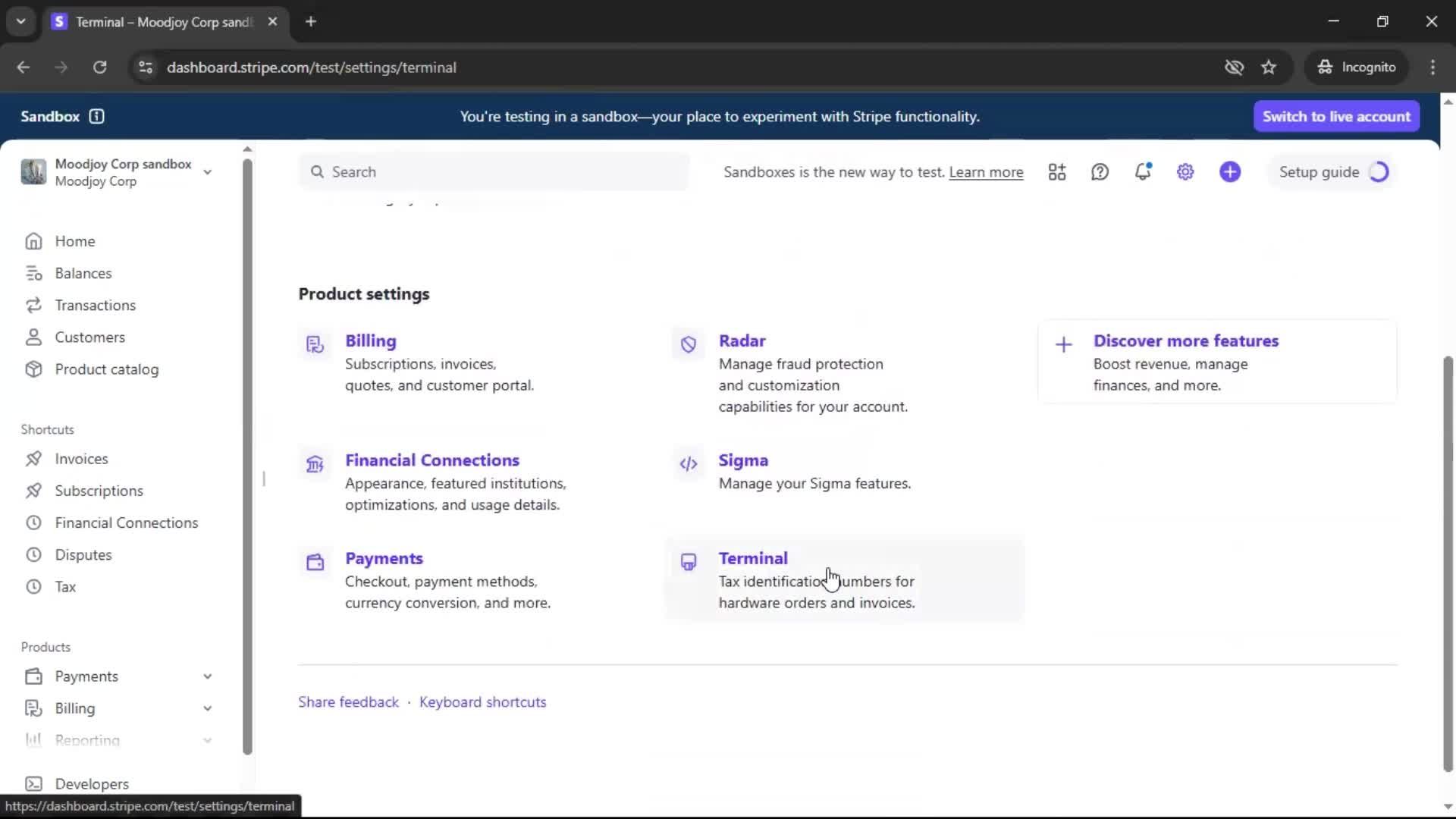Expand the Billing section in sidebar
Viewport: 1456px width, 819px height.
tap(207, 708)
